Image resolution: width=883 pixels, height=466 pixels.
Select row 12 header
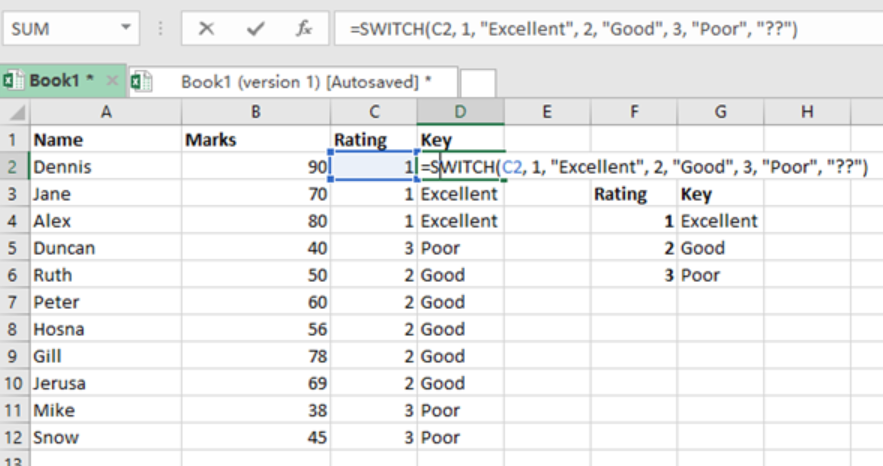pyautogui.click(x=15, y=437)
